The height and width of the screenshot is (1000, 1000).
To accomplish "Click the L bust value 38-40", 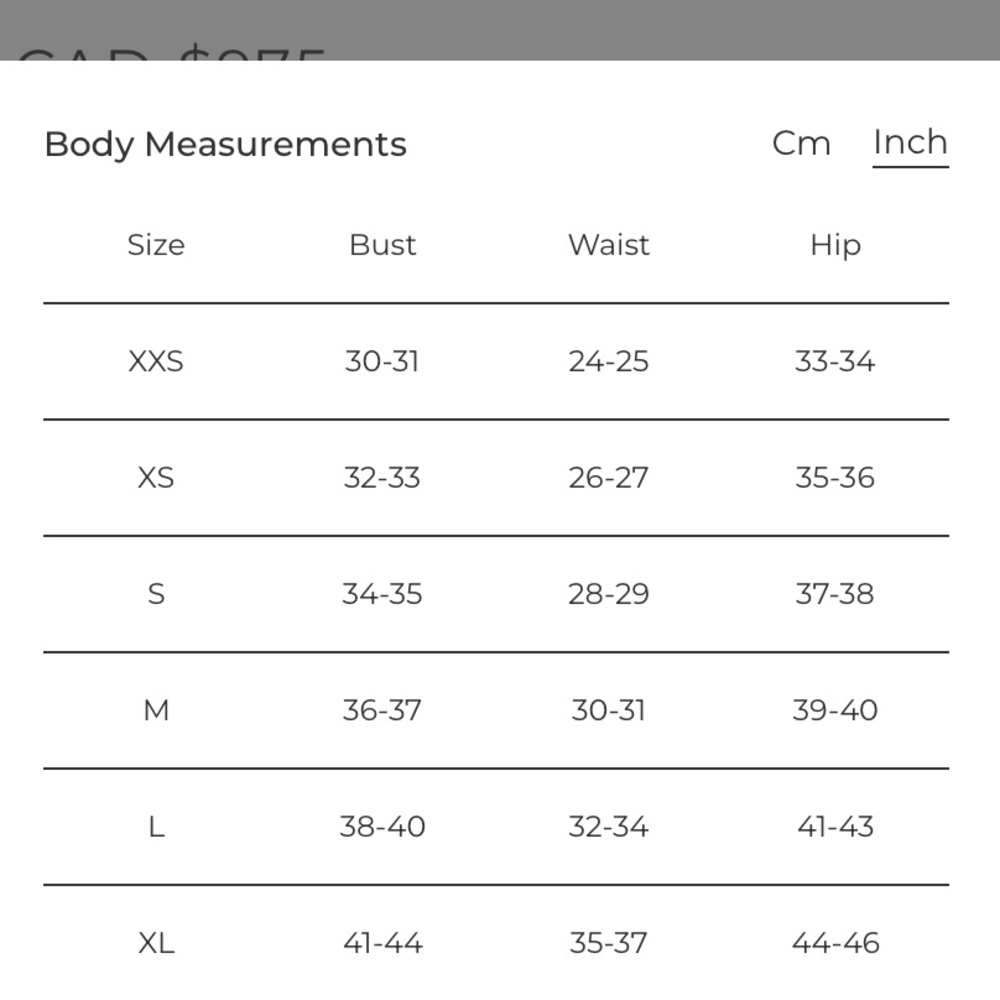I will tap(382, 827).
